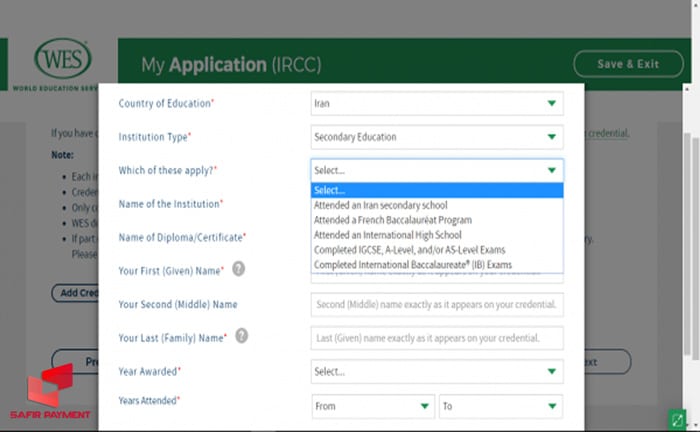Click help icon beside Last (Family) Name

point(241,337)
